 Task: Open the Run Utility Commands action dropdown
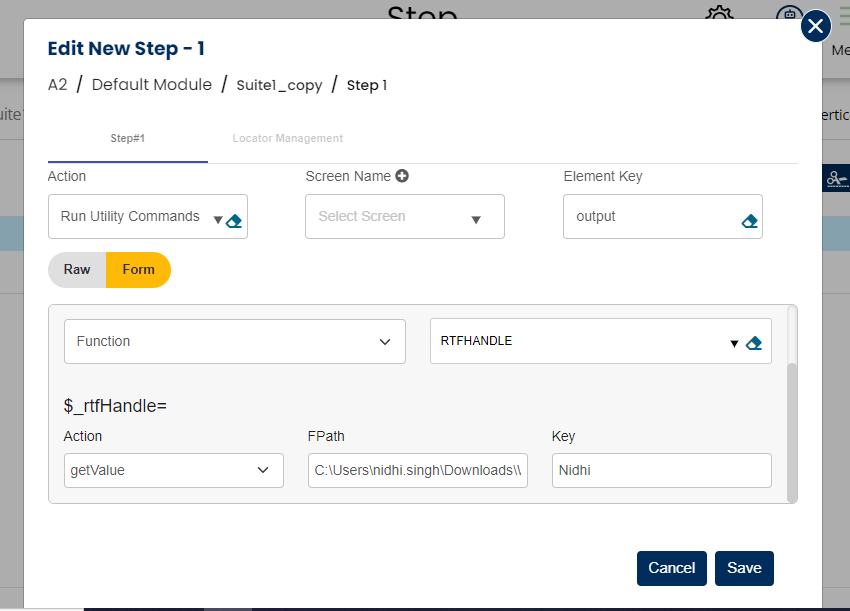[x=217, y=219]
